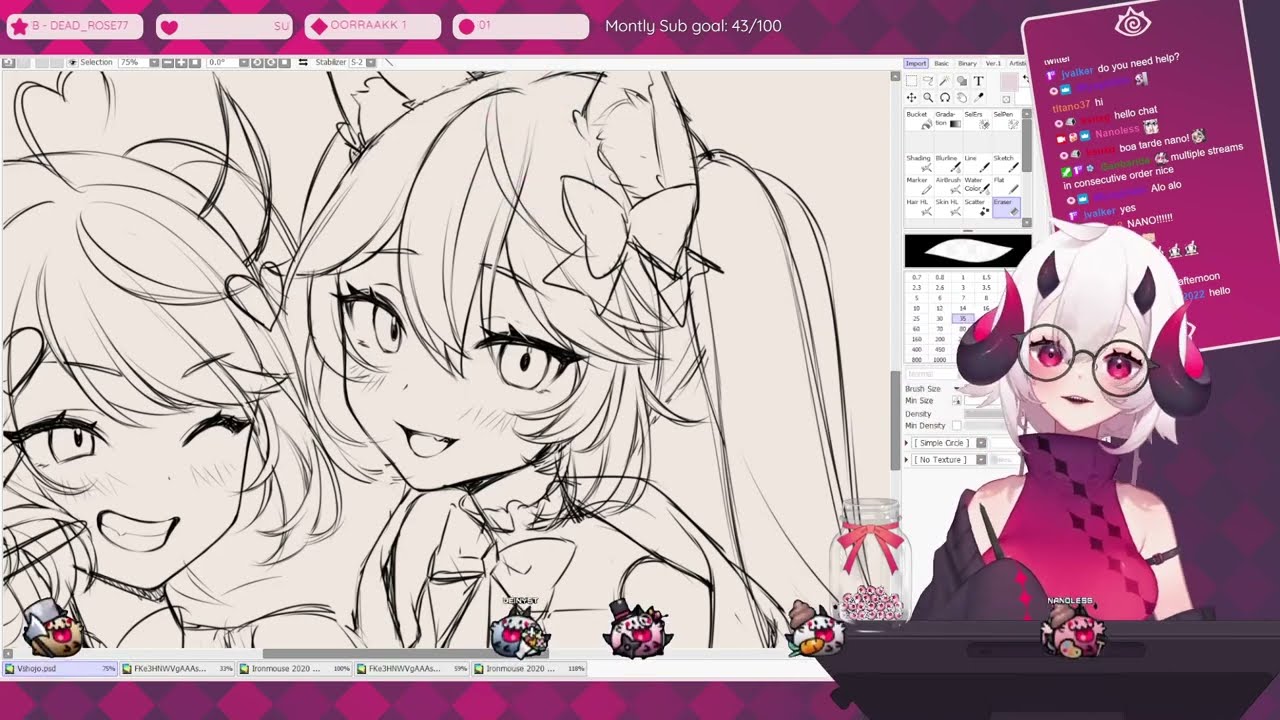Select brush size 35 preset
The image size is (1280, 720).
coord(963,318)
